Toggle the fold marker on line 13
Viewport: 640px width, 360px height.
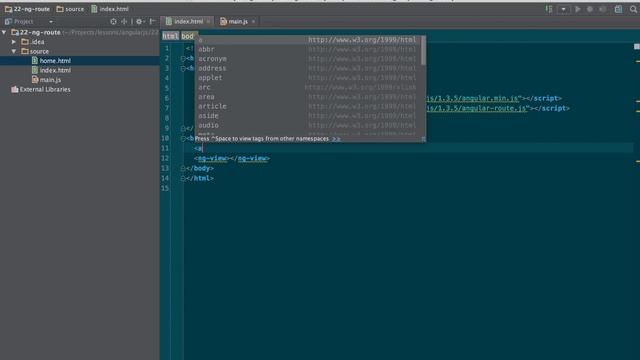(183, 168)
